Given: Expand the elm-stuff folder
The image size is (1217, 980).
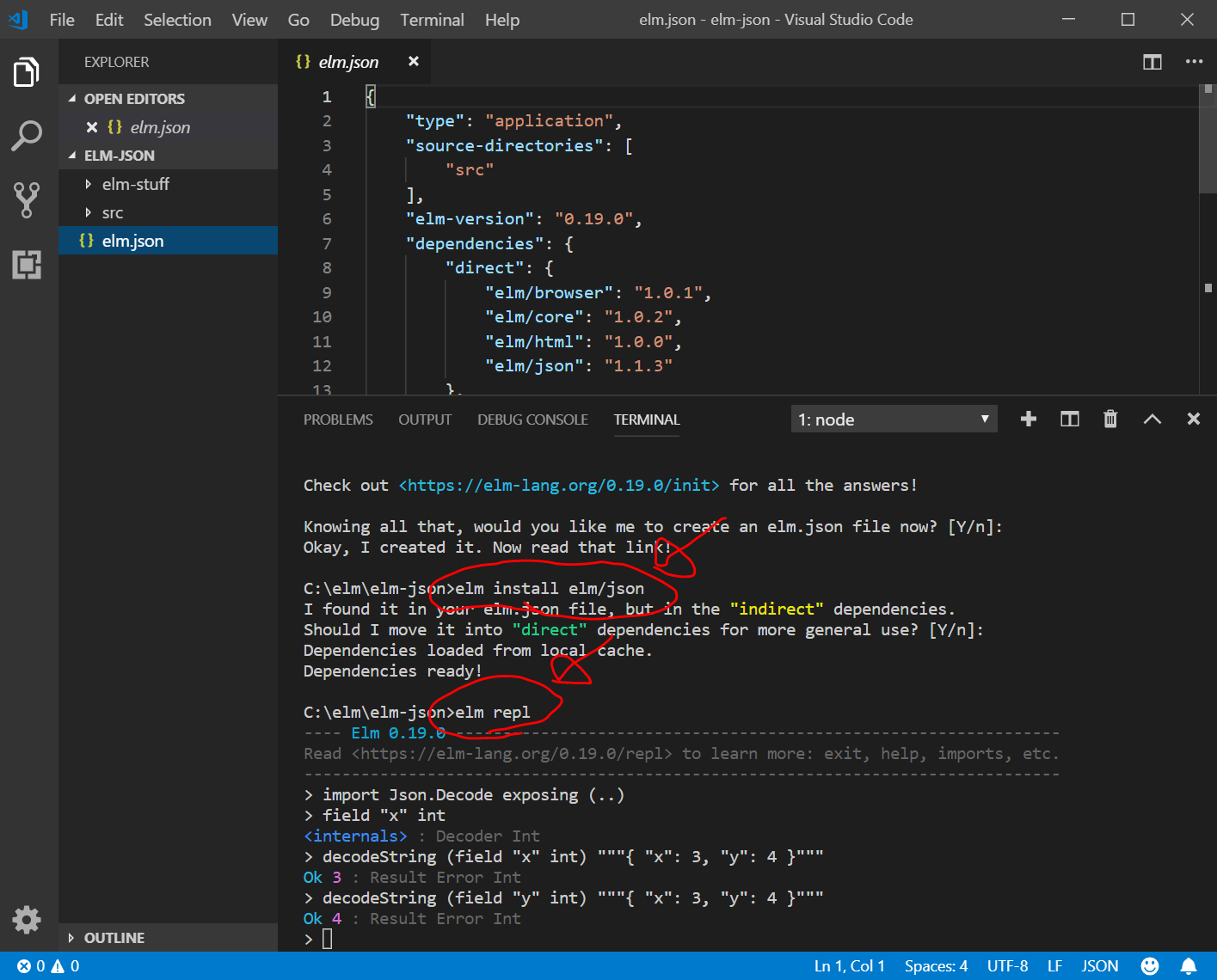Looking at the screenshot, I should (88, 184).
